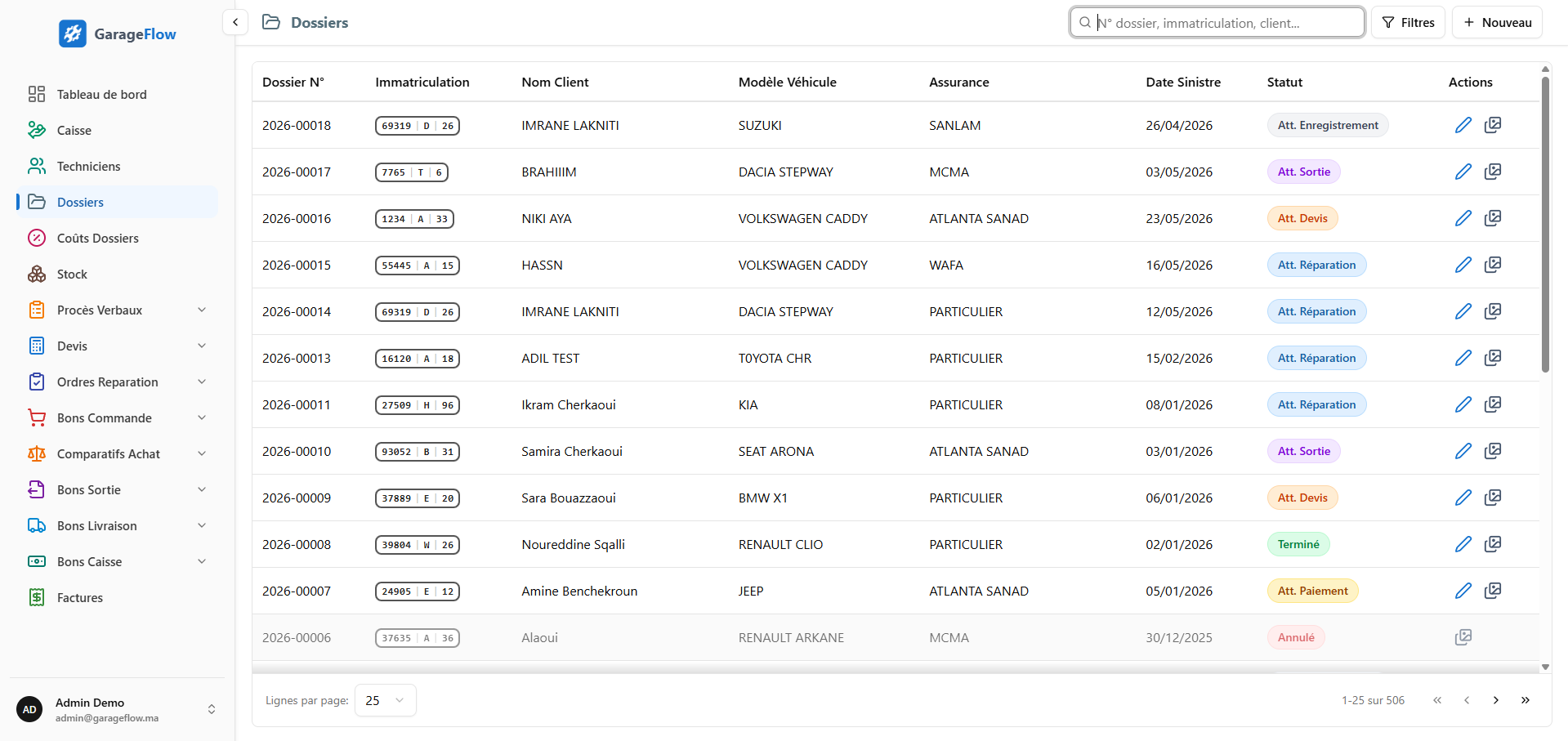
Task: Go to the previous page of dossiers
Action: [1467, 700]
